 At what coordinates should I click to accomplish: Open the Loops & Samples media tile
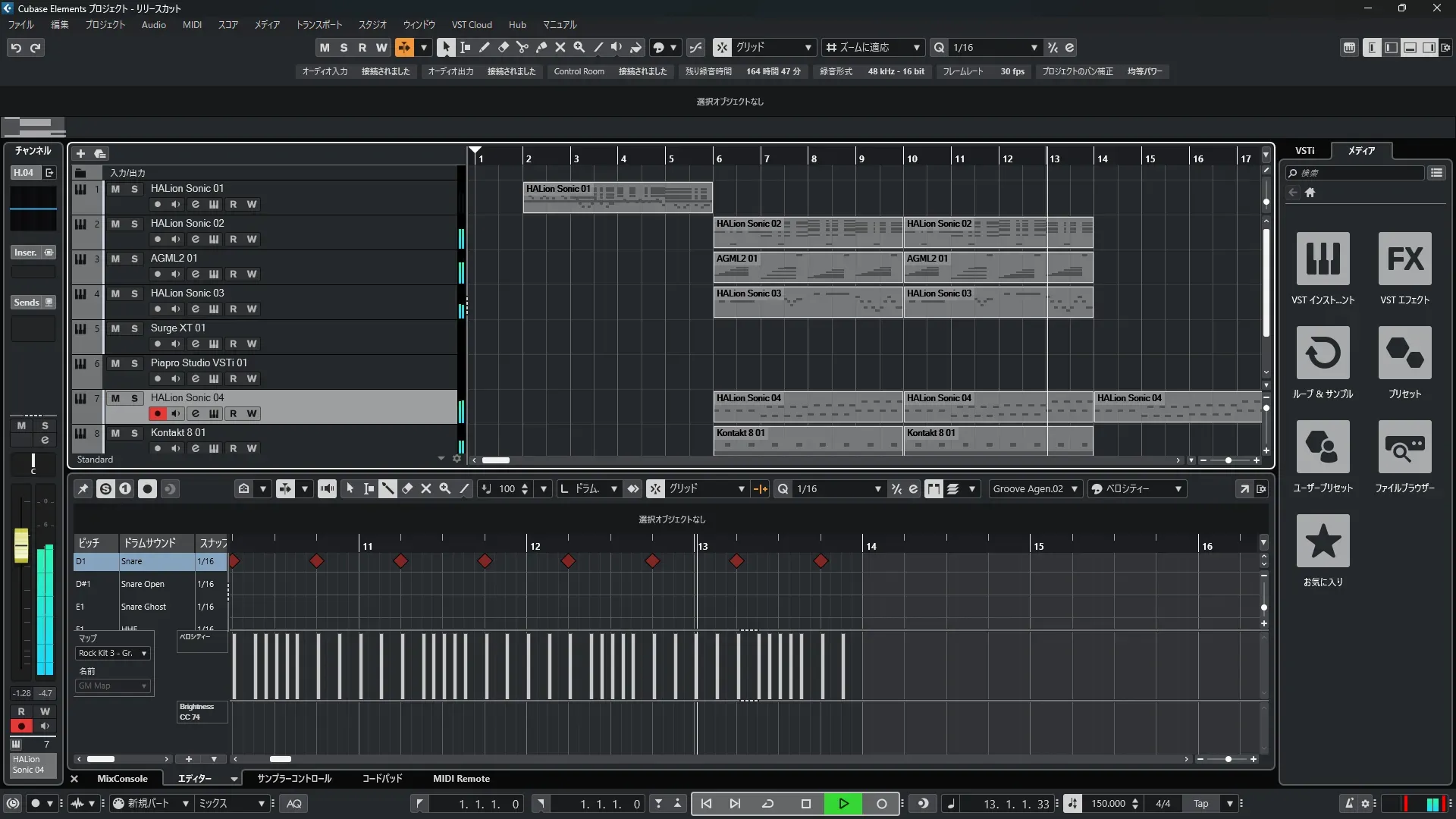[1323, 353]
